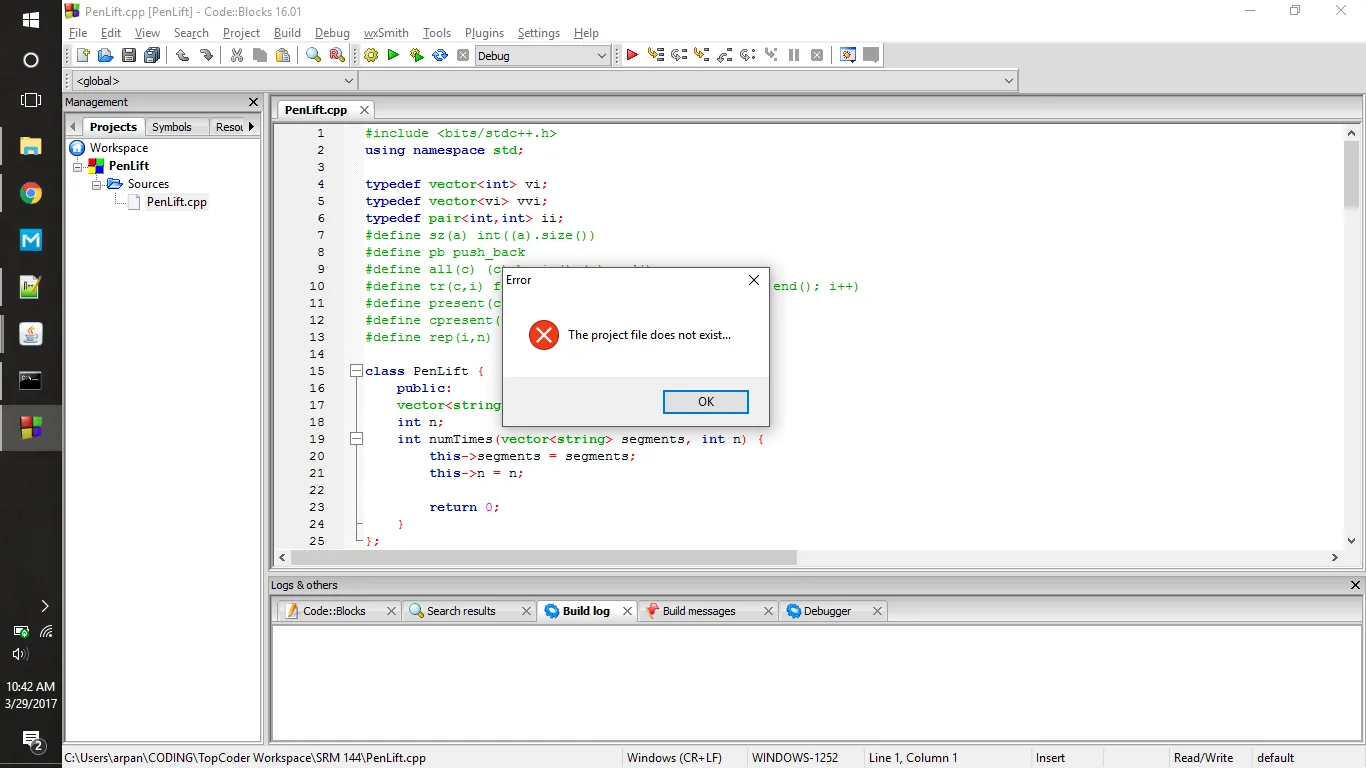Click the Replace icon in toolbar
This screenshot has height=768, width=1366.
(x=337, y=56)
